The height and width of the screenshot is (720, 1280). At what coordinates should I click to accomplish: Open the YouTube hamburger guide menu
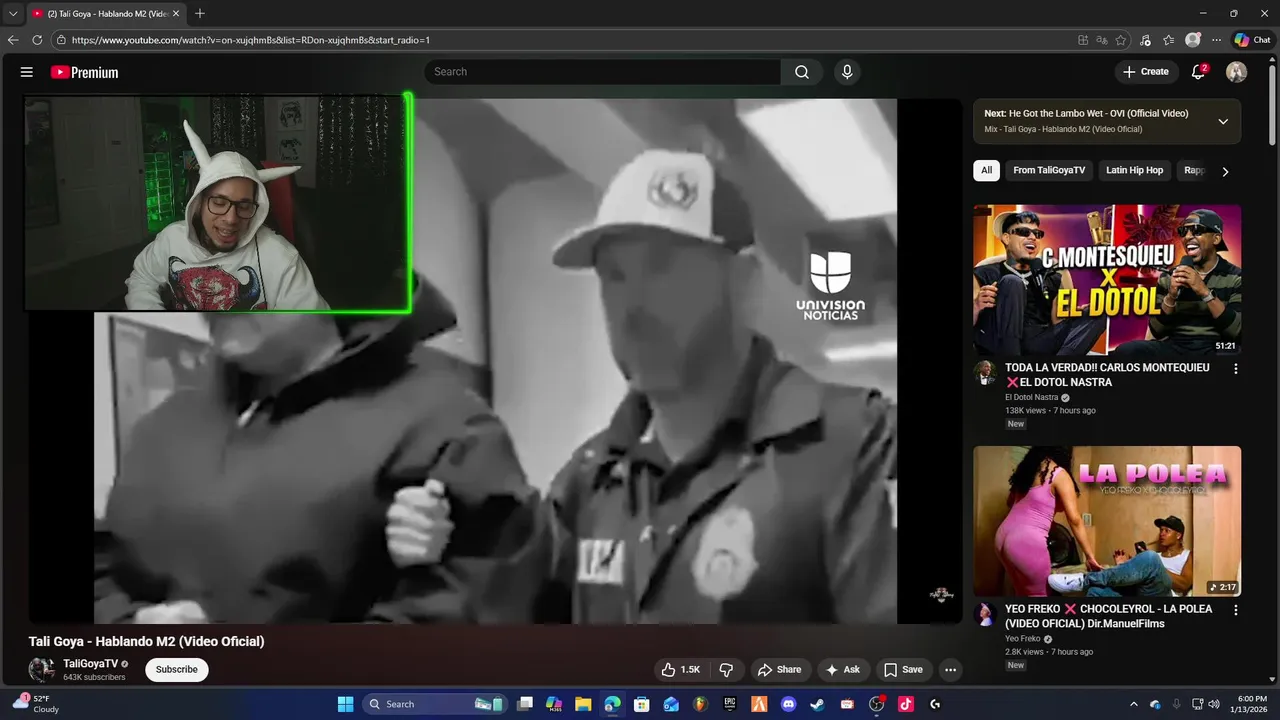click(x=27, y=72)
